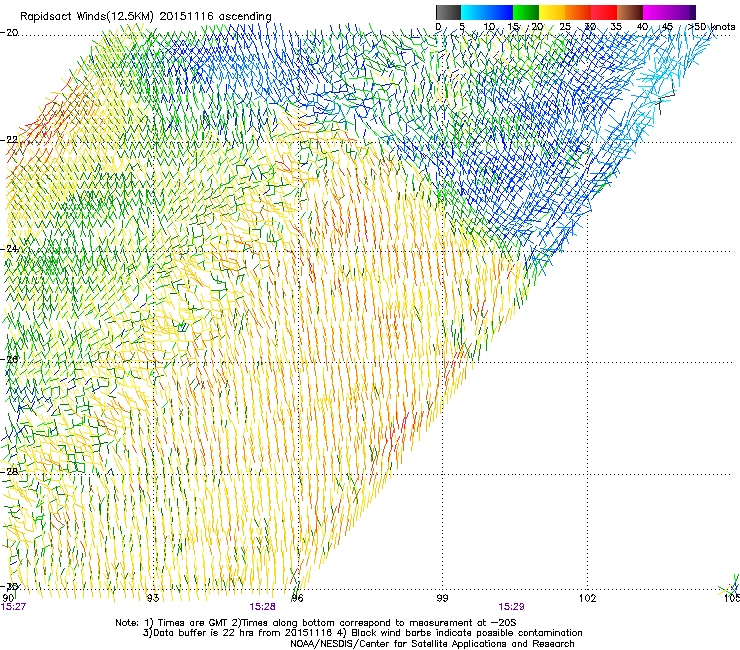The height and width of the screenshot is (650, 740).
Task: Click the orange 25-30 knots legend swatch
Action: point(578,12)
